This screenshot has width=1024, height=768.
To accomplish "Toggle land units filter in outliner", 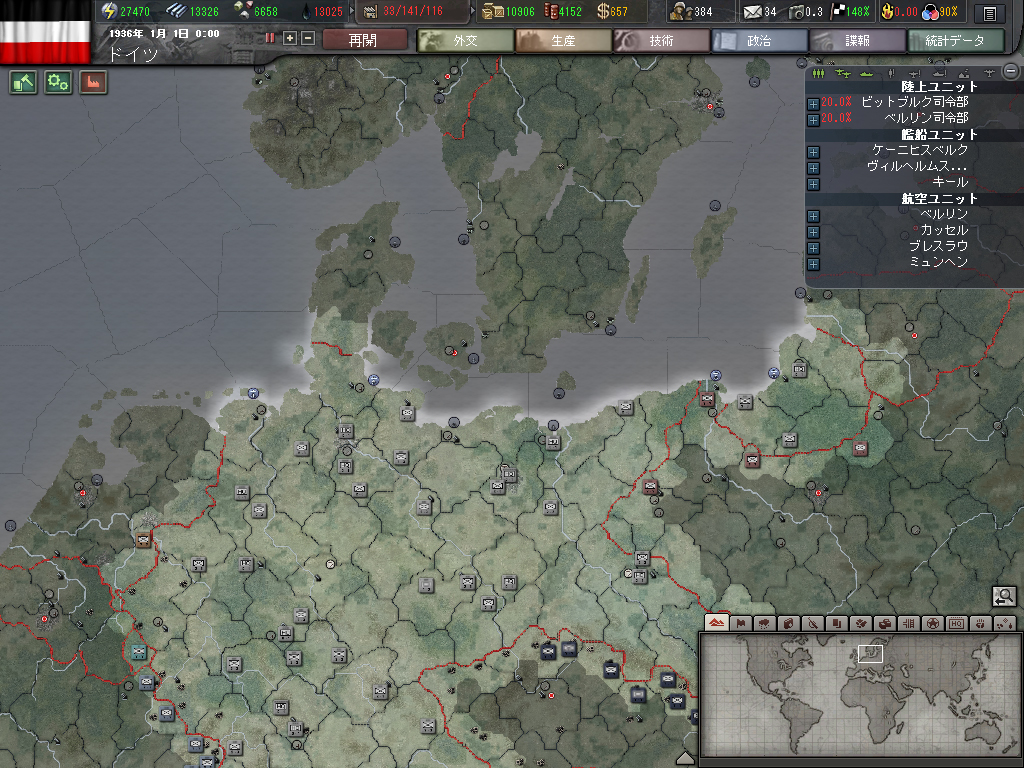I will click(818, 72).
